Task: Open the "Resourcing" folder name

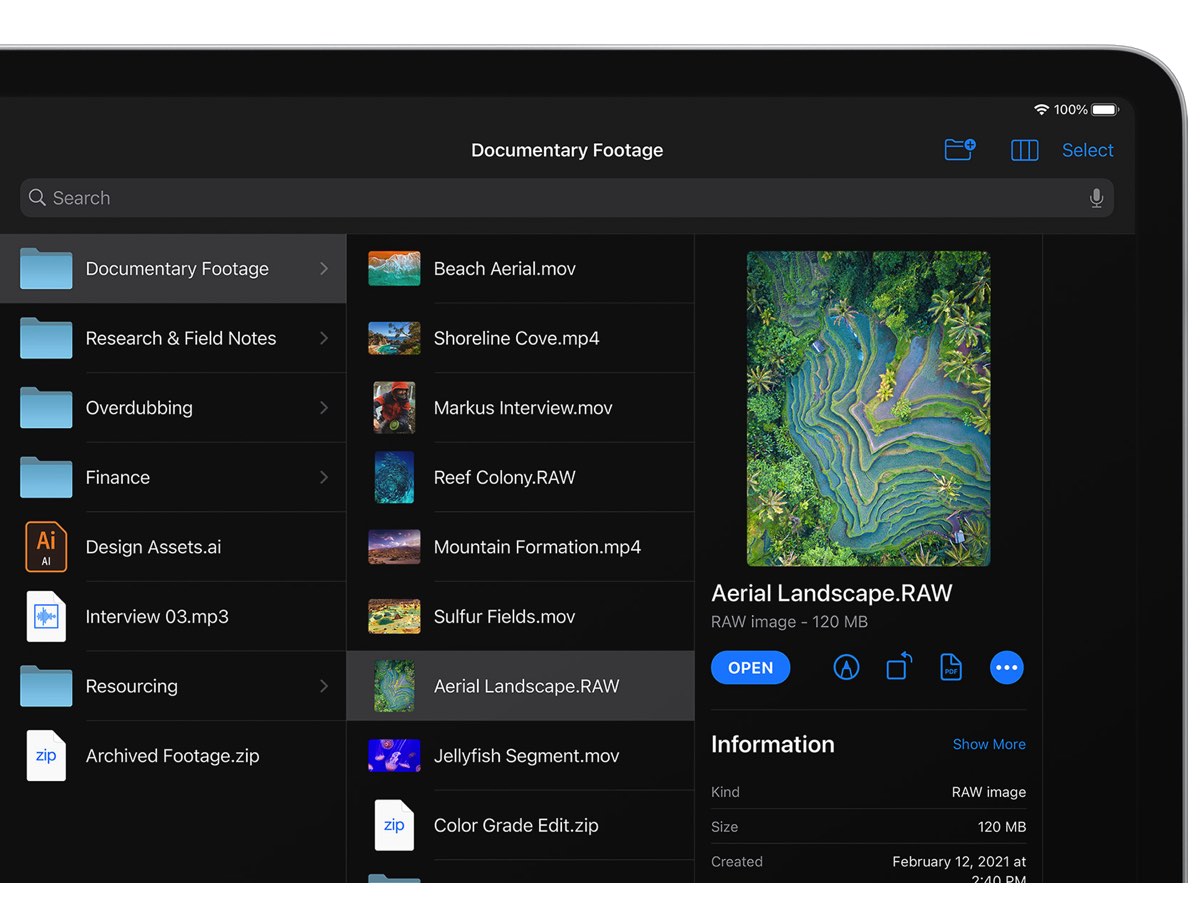Action: pyautogui.click(x=131, y=686)
